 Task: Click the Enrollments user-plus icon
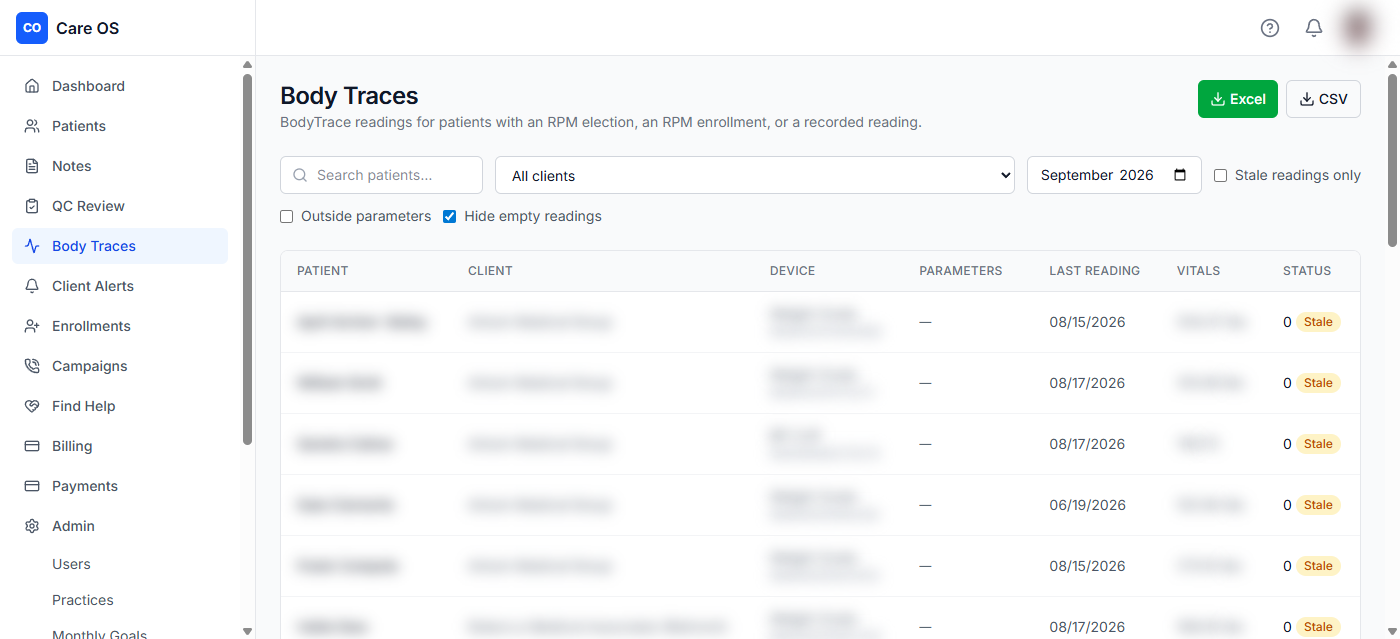32,326
